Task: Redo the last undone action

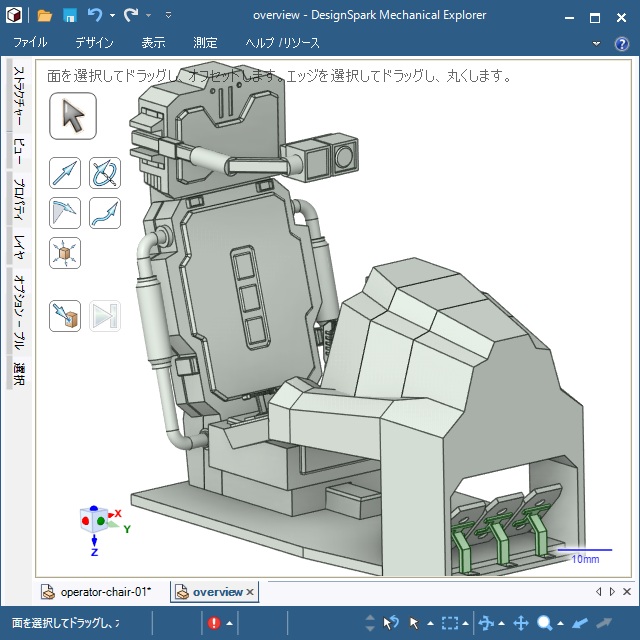Action: [131, 16]
